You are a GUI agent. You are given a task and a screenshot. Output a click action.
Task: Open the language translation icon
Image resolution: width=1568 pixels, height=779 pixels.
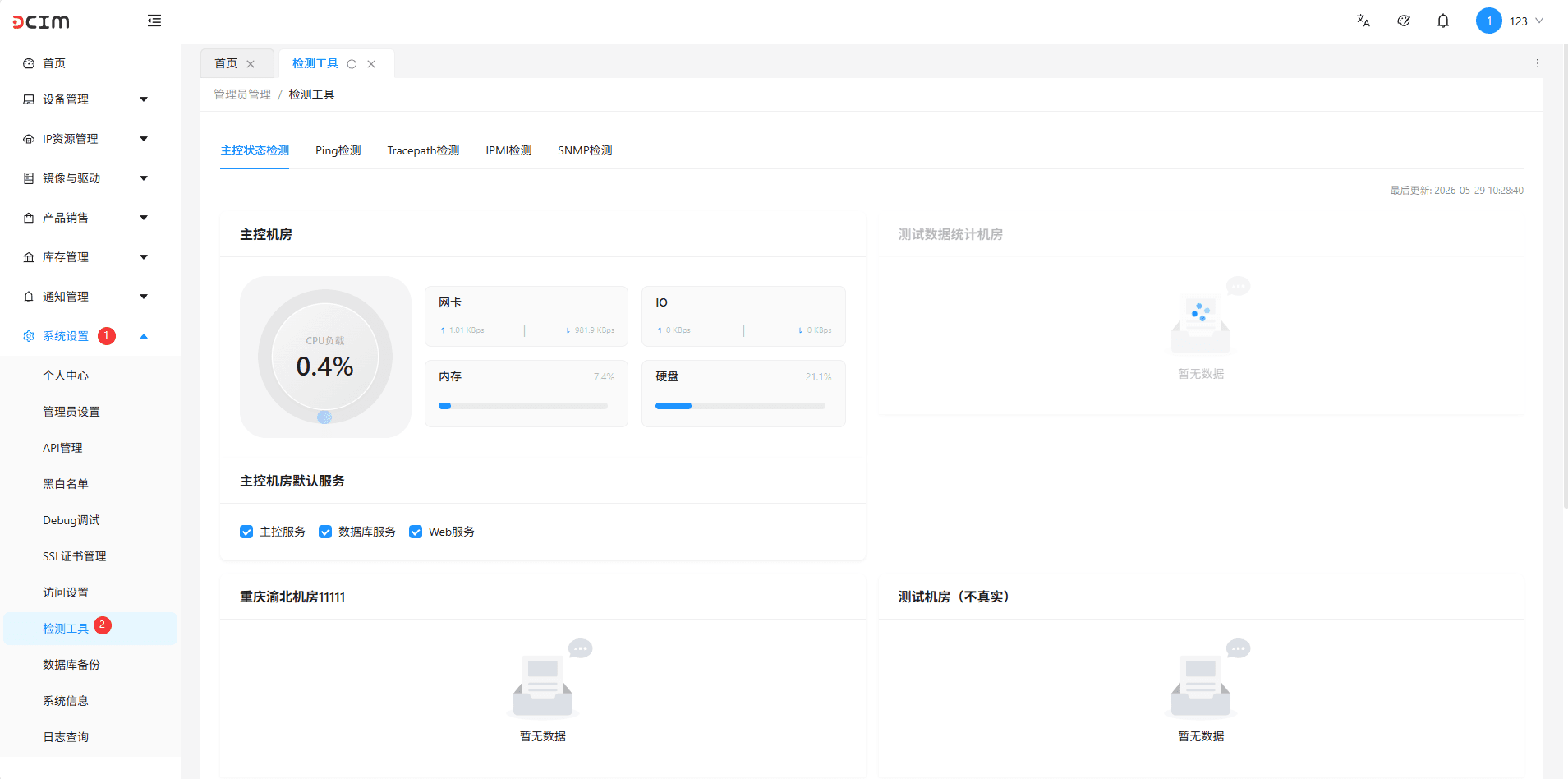tap(1363, 21)
